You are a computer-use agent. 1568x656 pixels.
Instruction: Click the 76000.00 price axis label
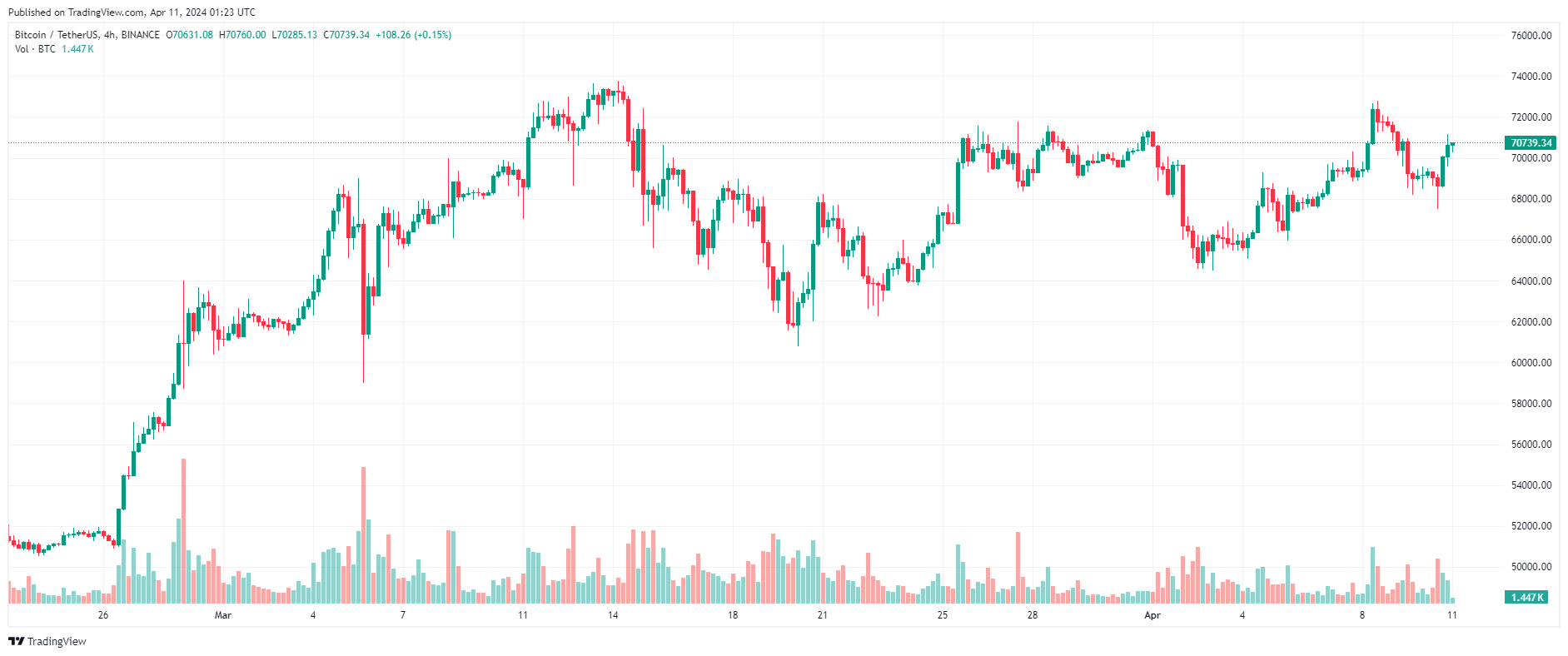[x=1531, y=36]
